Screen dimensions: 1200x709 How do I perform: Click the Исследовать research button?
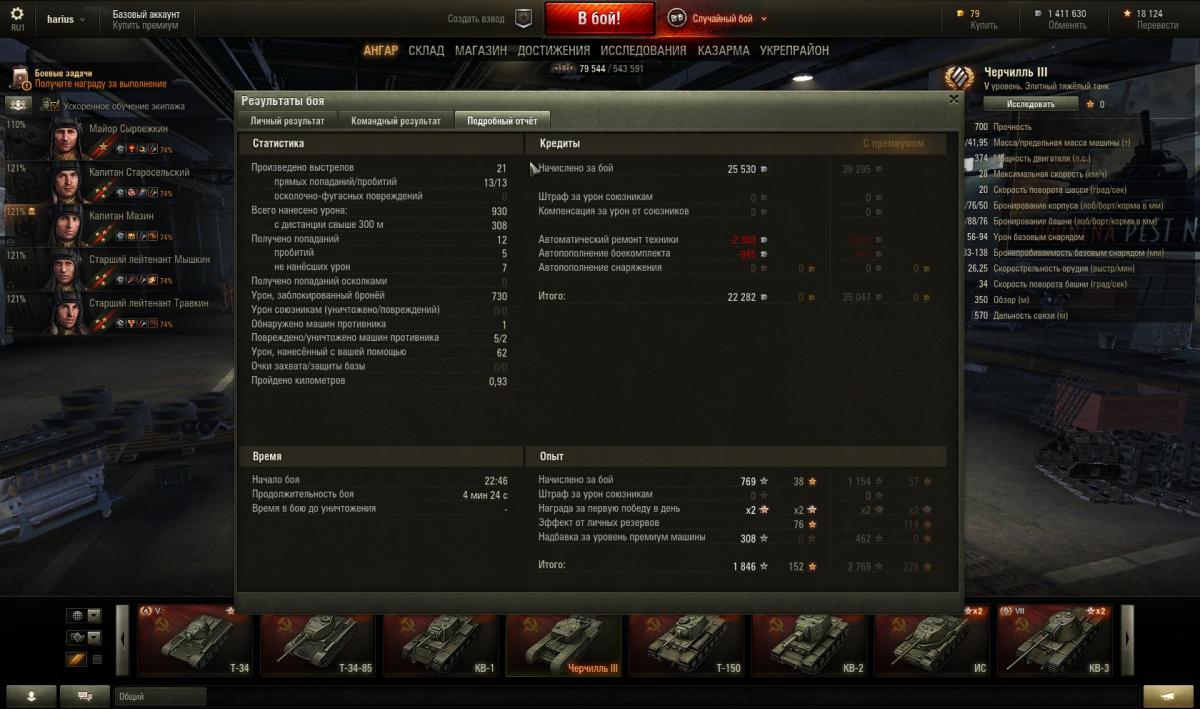coord(1030,104)
